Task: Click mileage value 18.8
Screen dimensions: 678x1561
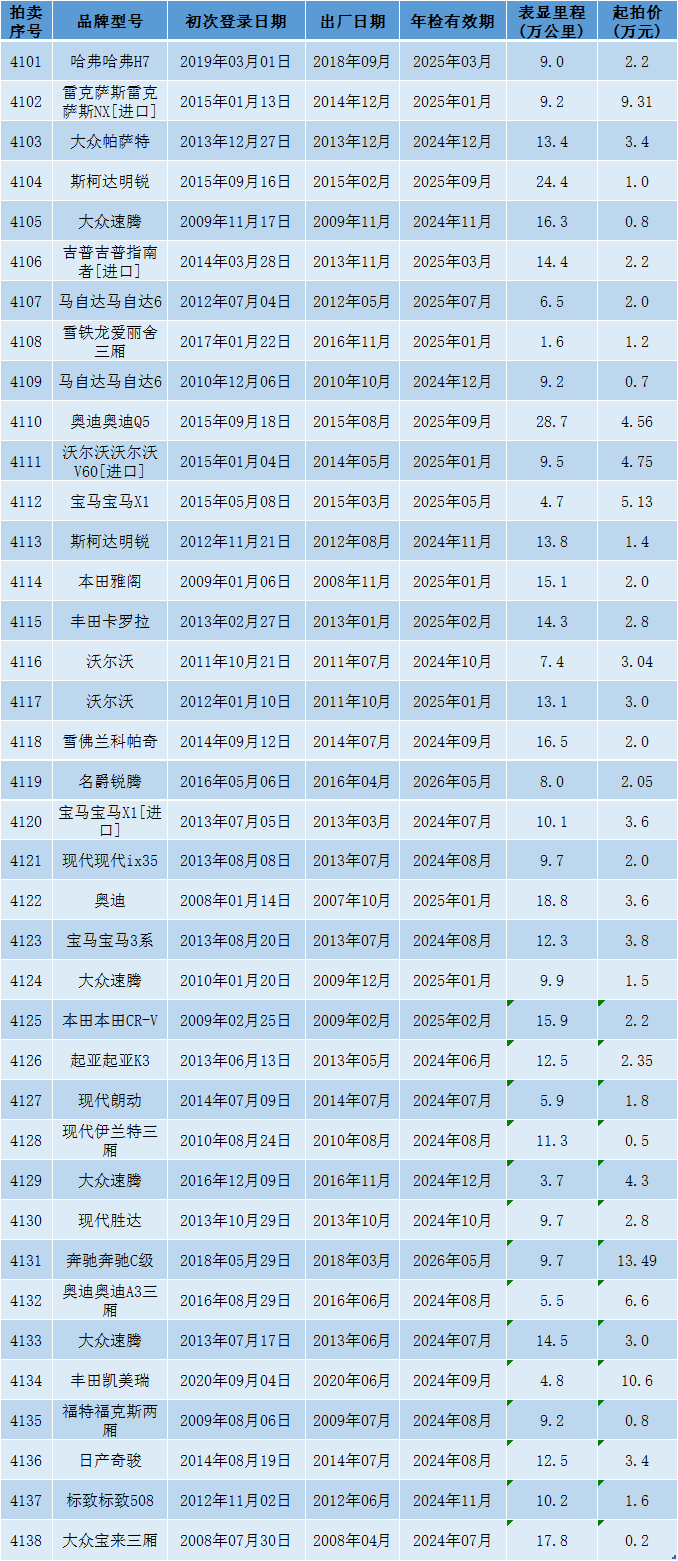Action: click(x=551, y=901)
